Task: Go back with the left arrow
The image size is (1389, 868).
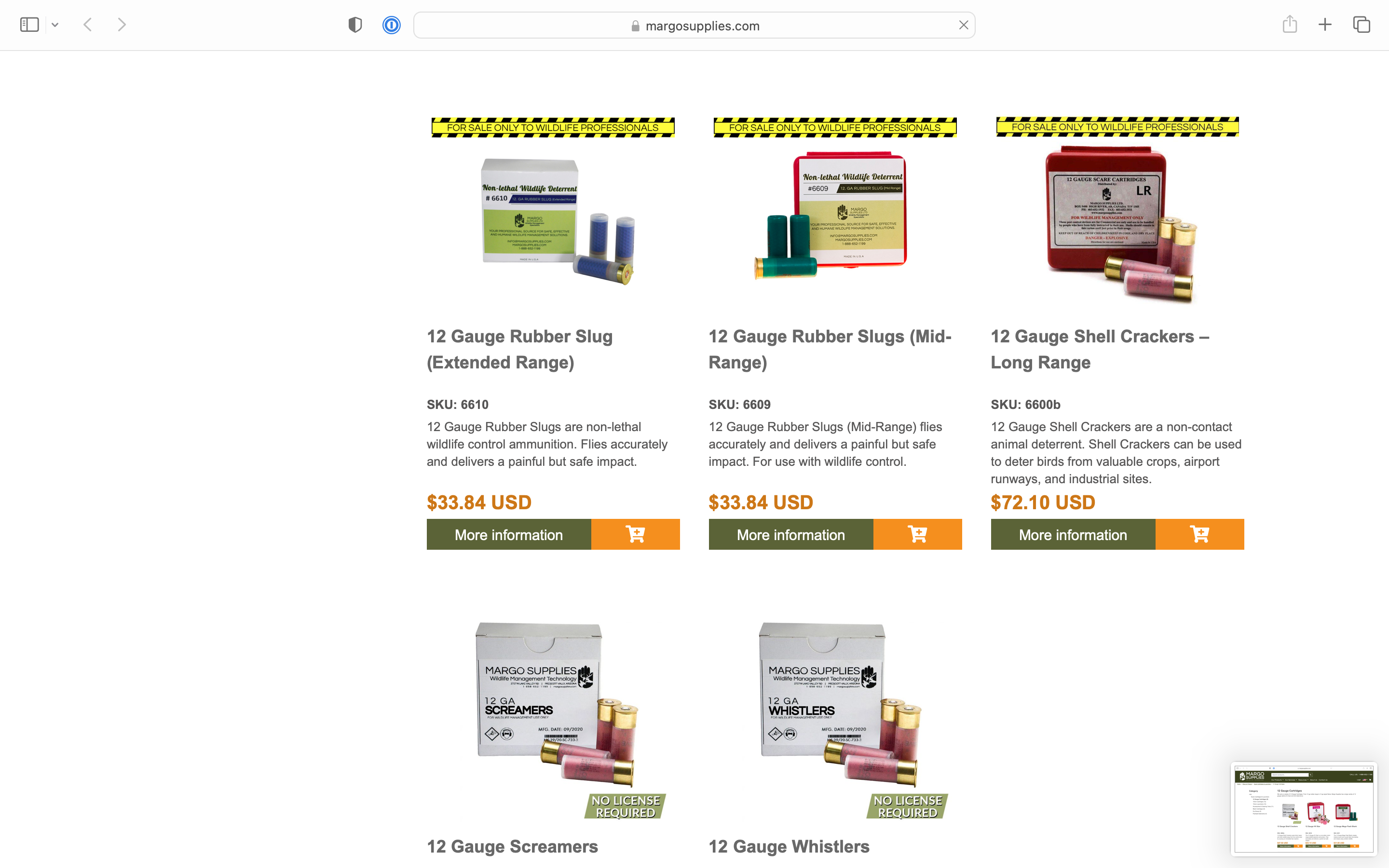Action: (88, 25)
